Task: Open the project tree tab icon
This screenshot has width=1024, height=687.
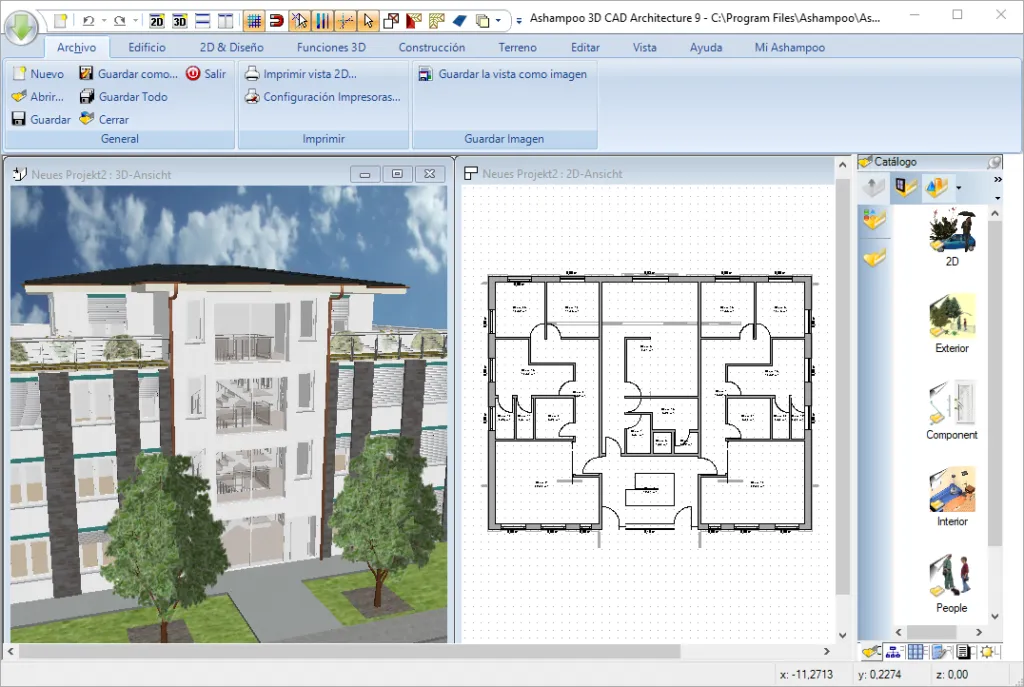Action: [x=893, y=652]
